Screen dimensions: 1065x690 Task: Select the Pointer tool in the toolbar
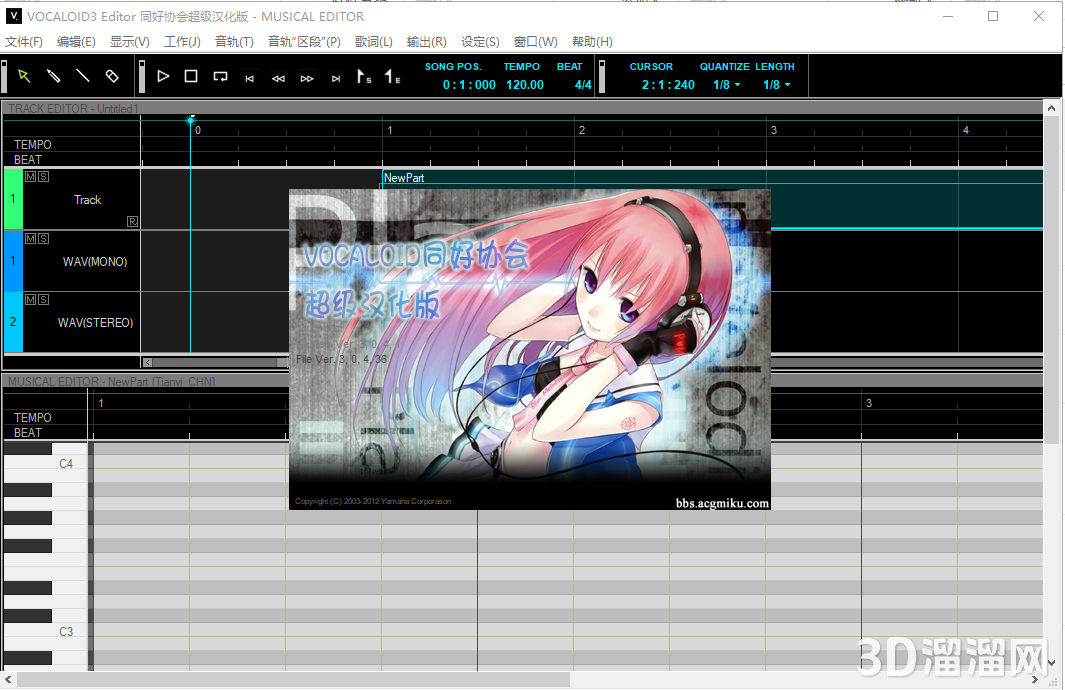point(23,76)
